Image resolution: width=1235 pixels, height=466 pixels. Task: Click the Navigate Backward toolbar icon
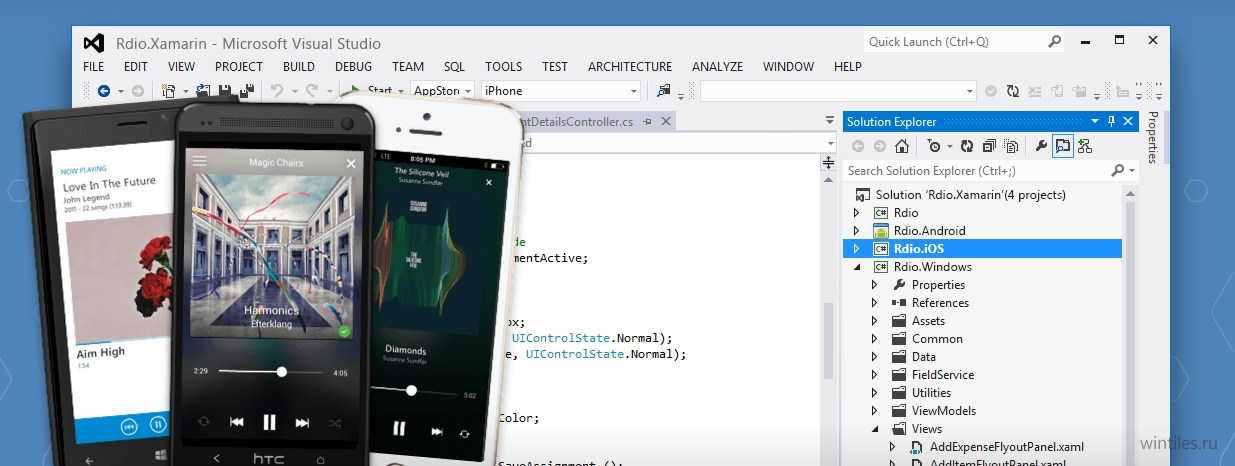104,91
